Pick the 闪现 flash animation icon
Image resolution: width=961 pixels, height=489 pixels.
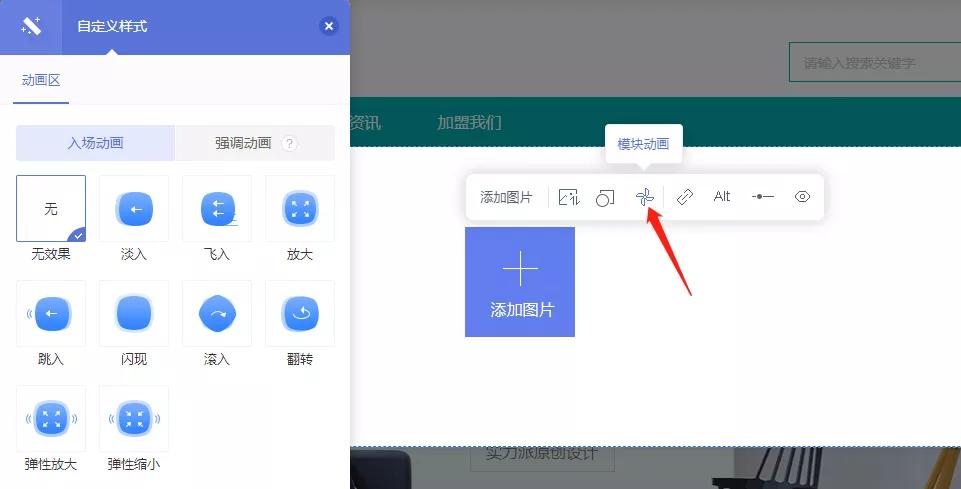[134, 313]
